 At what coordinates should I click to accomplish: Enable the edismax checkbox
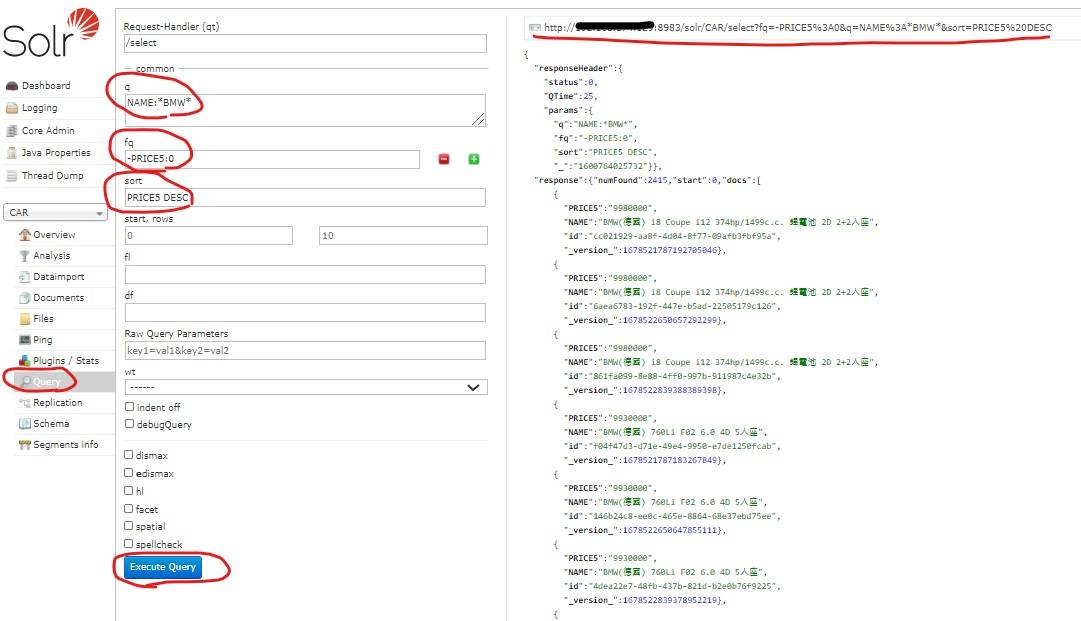[x=128, y=473]
